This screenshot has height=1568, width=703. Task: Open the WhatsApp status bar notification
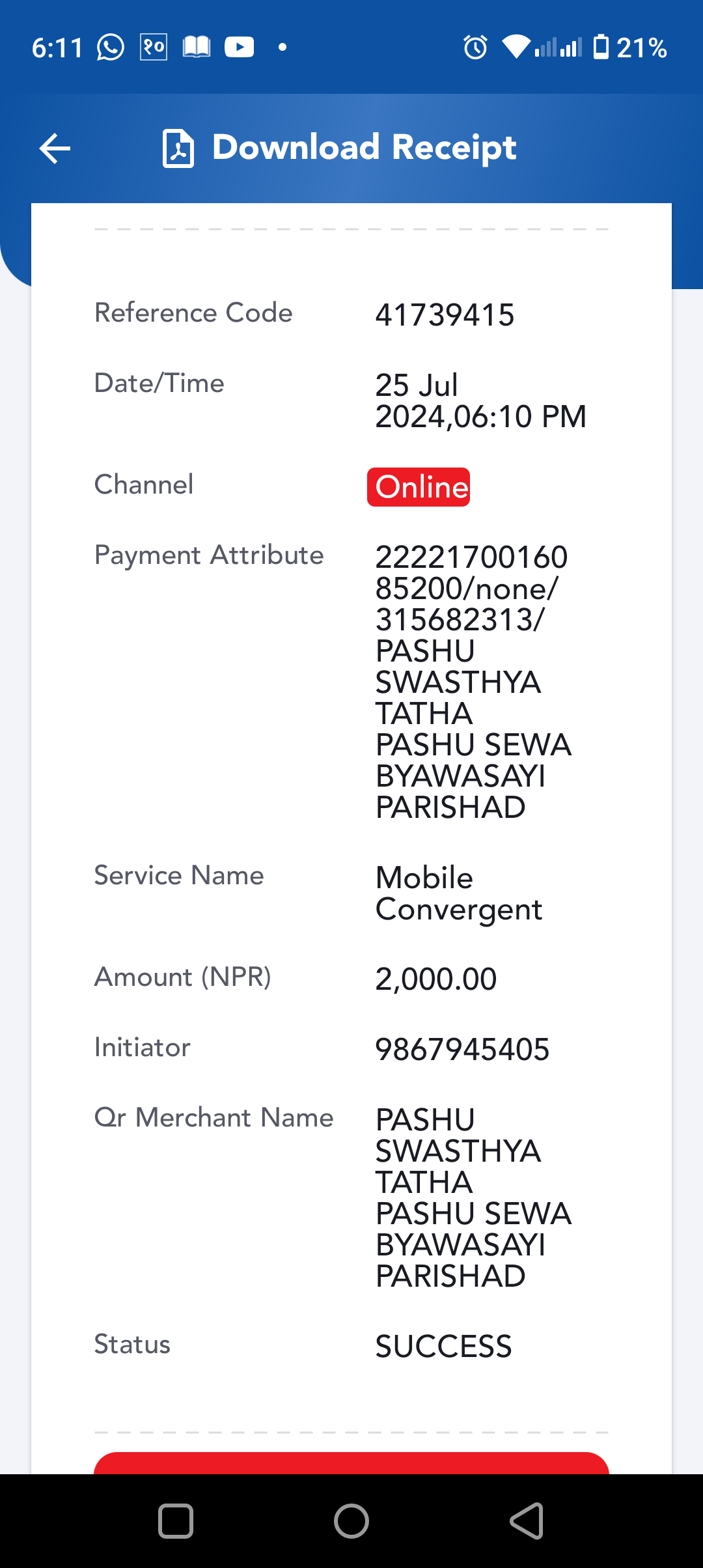[111, 48]
